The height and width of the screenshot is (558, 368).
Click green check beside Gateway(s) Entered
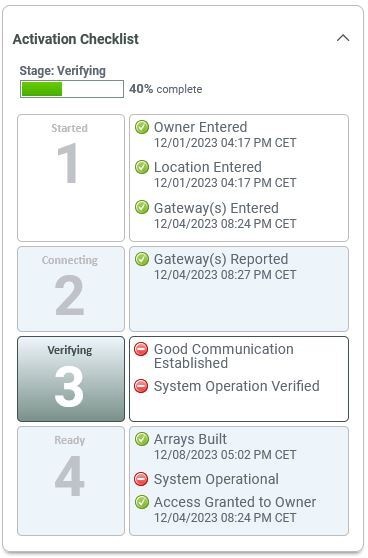(x=142, y=207)
